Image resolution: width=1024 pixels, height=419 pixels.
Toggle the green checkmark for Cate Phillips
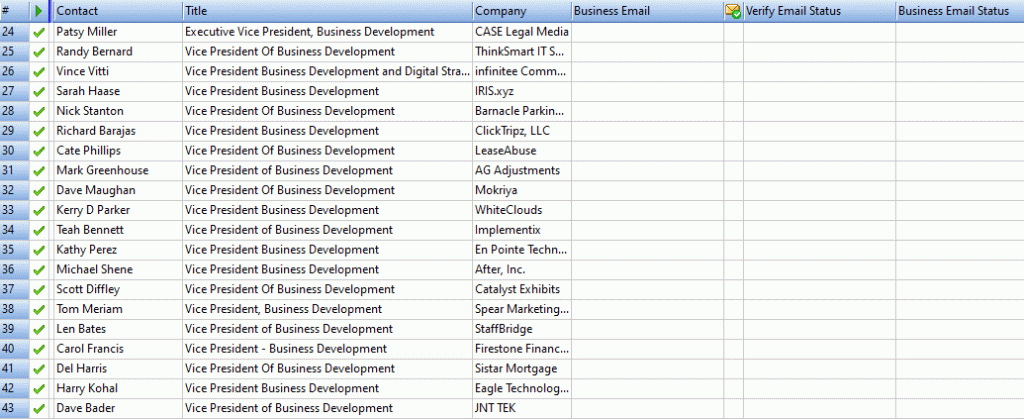(x=40, y=151)
